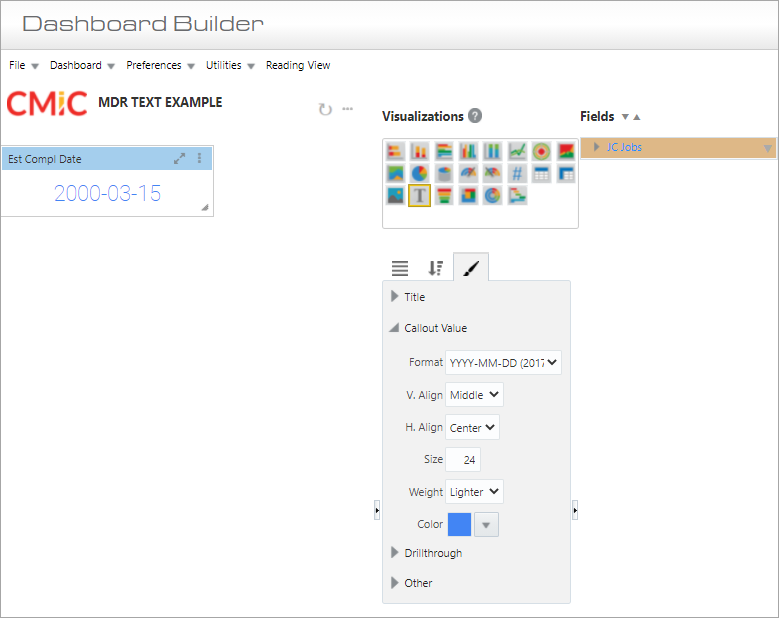Select the bullseye target visualization
The height and width of the screenshot is (618, 779).
point(542,151)
